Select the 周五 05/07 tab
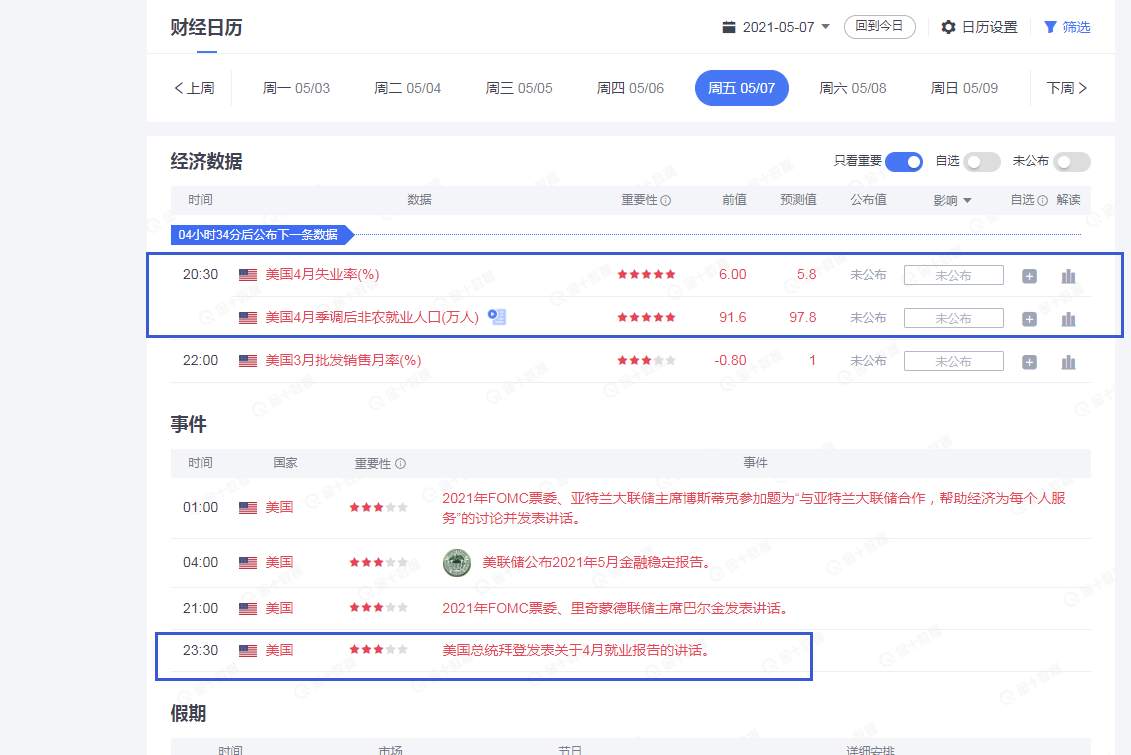This screenshot has height=755, width=1131. pyautogui.click(x=741, y=88)
